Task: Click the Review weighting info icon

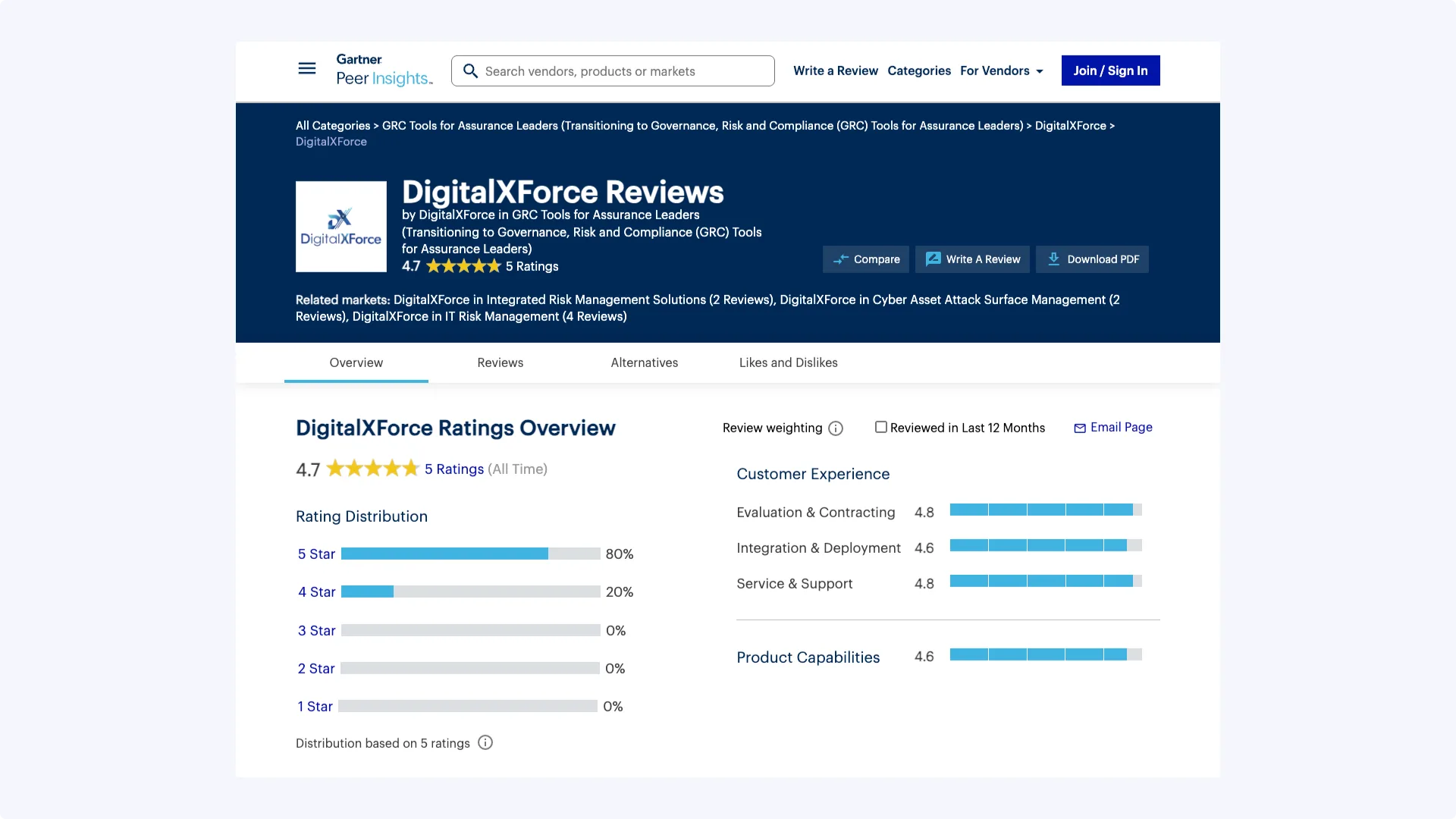Action: (836, 428)
